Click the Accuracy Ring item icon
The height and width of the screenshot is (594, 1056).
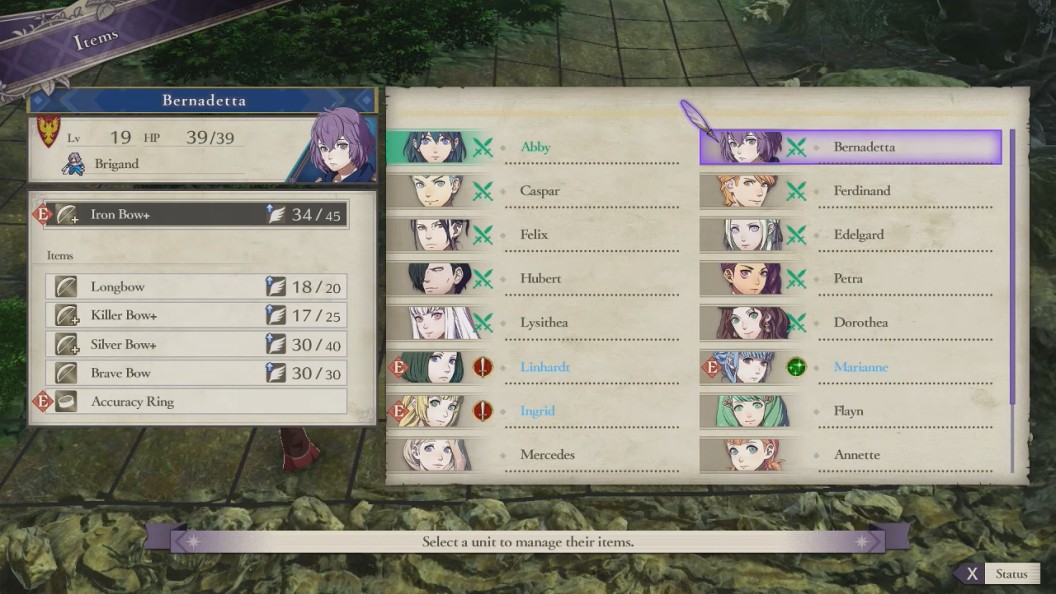coord(66,401)
